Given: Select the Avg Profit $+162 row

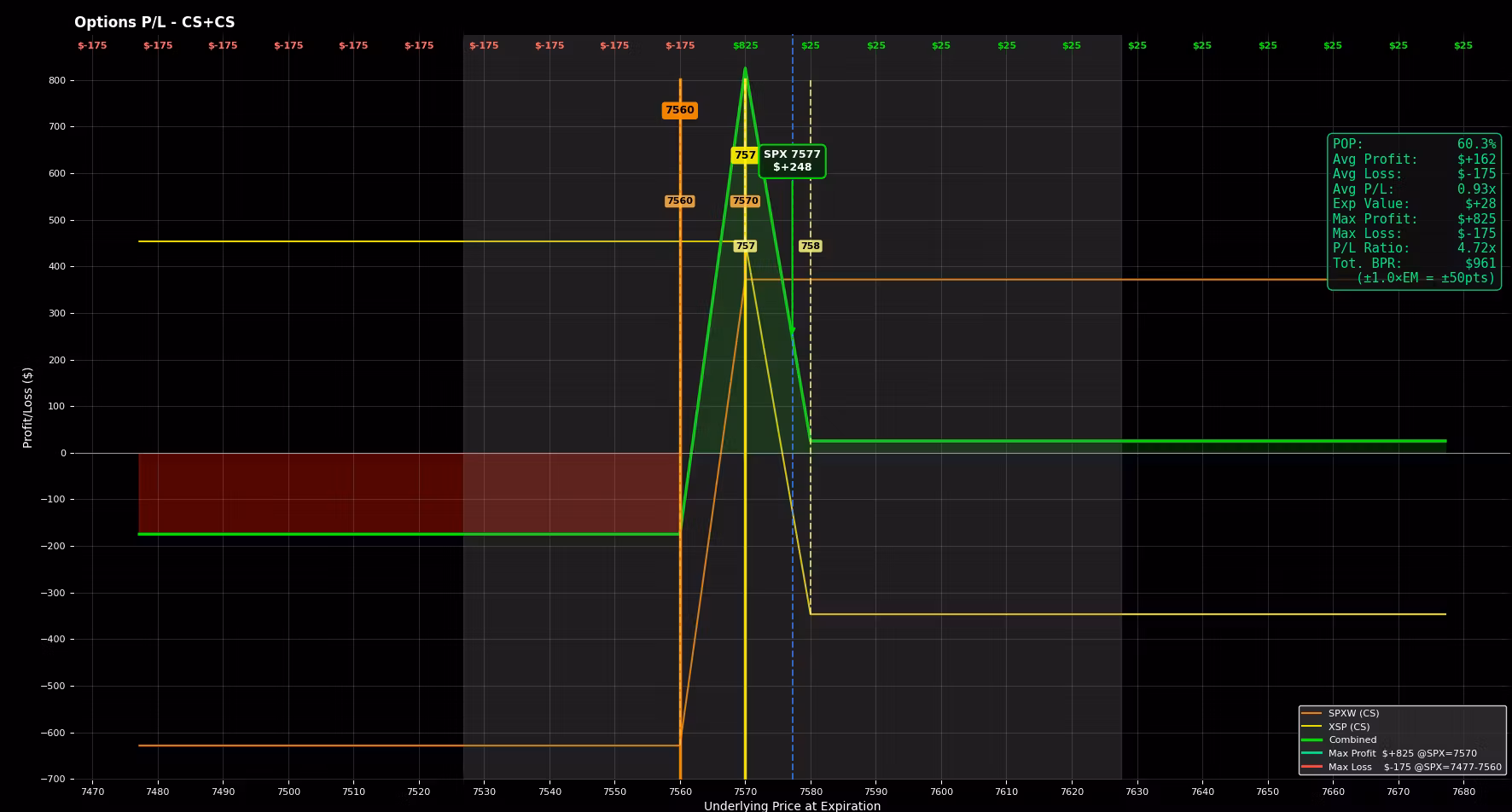Looking at the screenshot, I should coord(1414,159).
